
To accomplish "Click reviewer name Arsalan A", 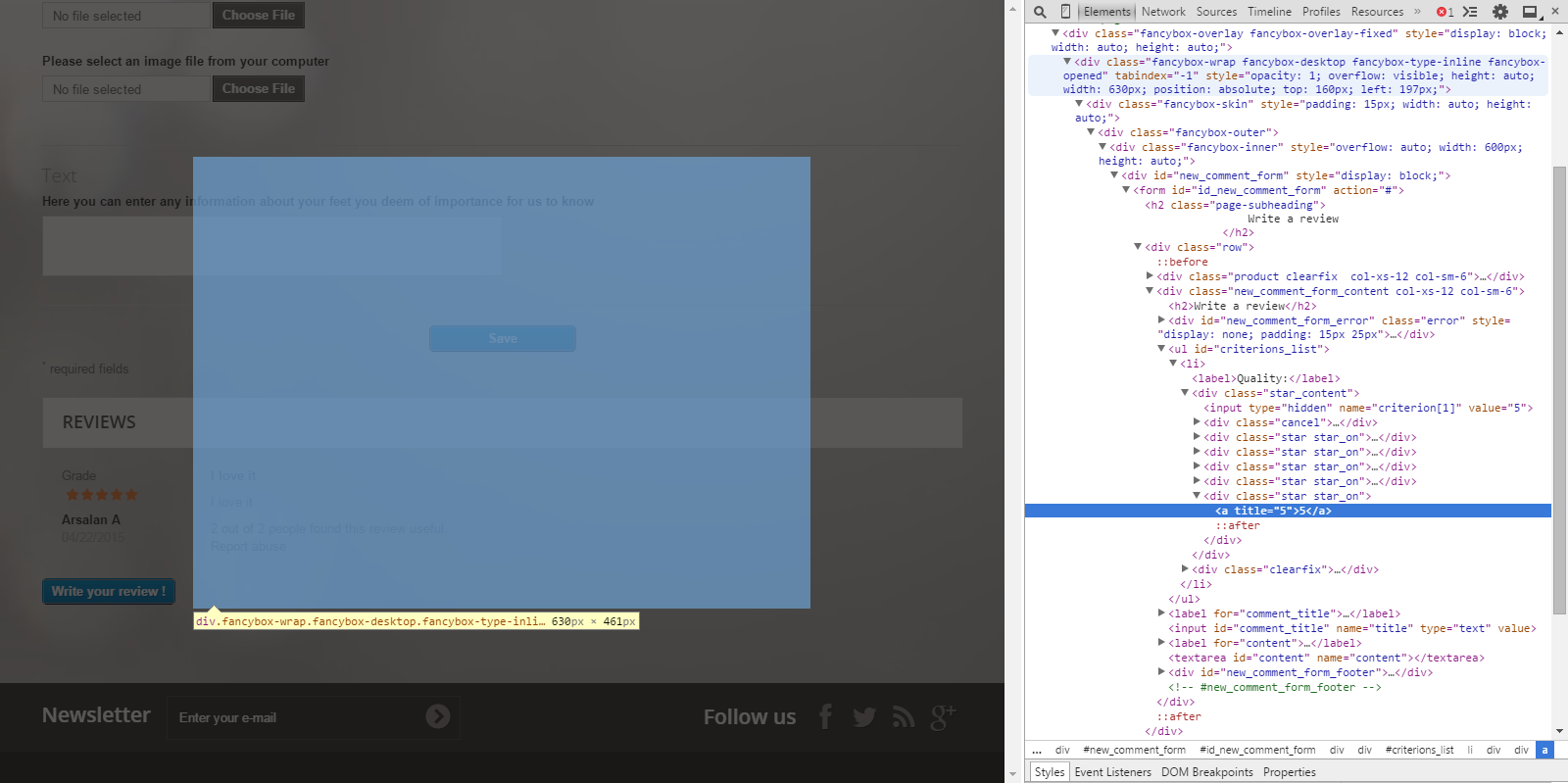I will coord(91,519).
